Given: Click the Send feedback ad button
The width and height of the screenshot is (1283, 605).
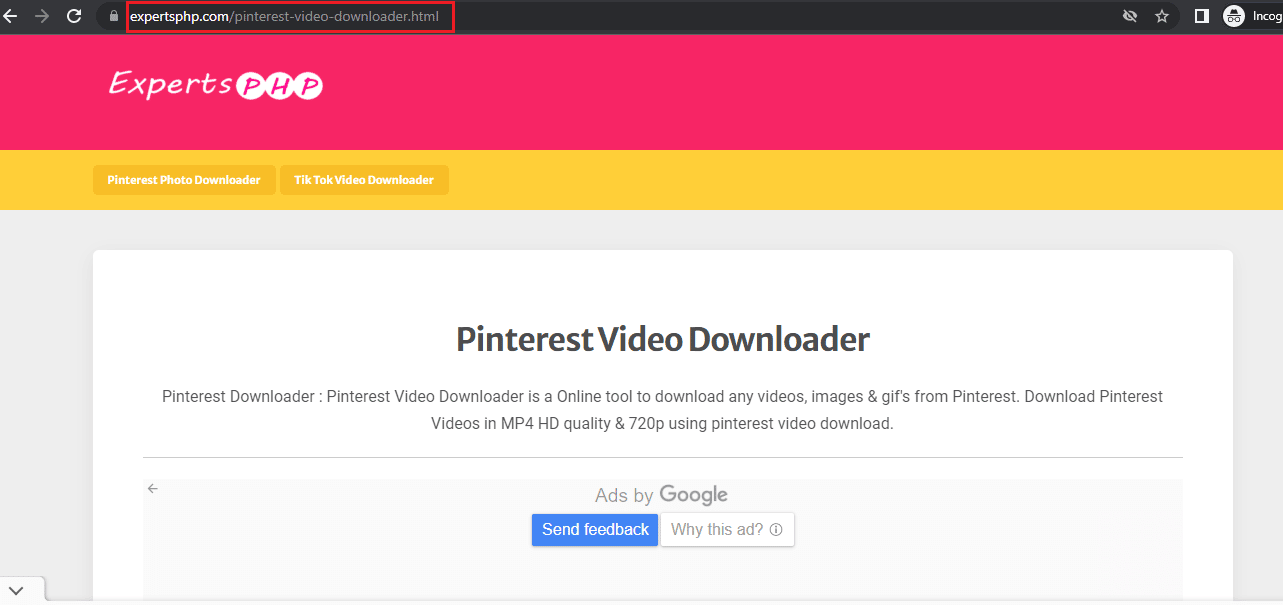Looking at the screenshot, I should (x=595, y=530).
